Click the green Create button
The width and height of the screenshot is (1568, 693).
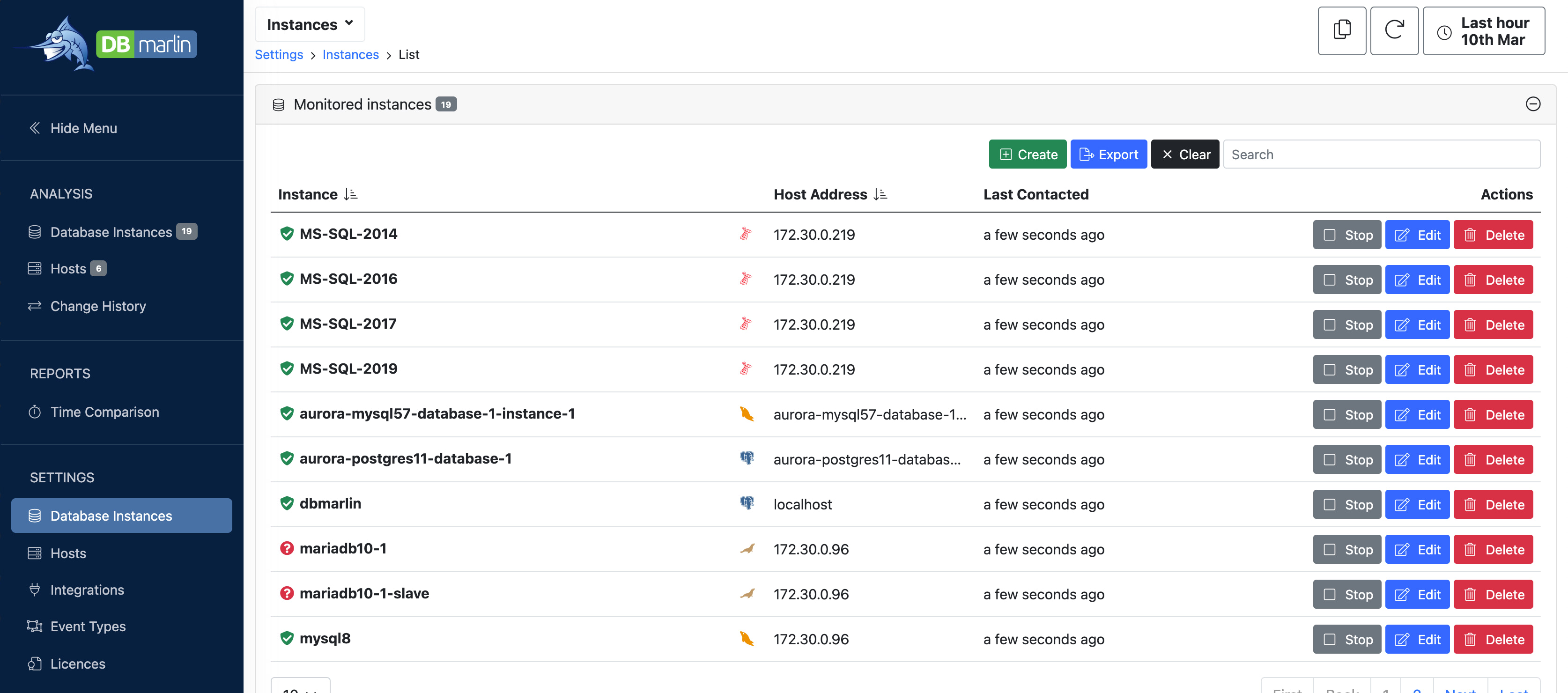(x=1027, y=155)
